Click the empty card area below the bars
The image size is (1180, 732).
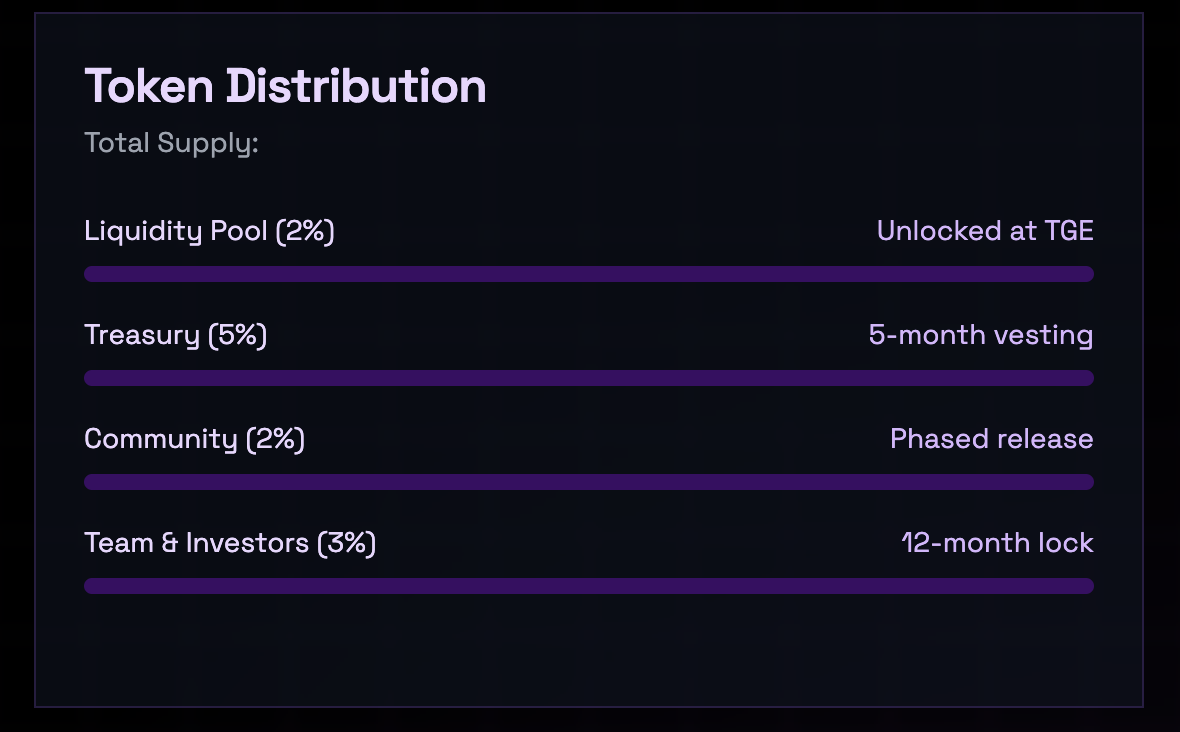tap(588, 650)
